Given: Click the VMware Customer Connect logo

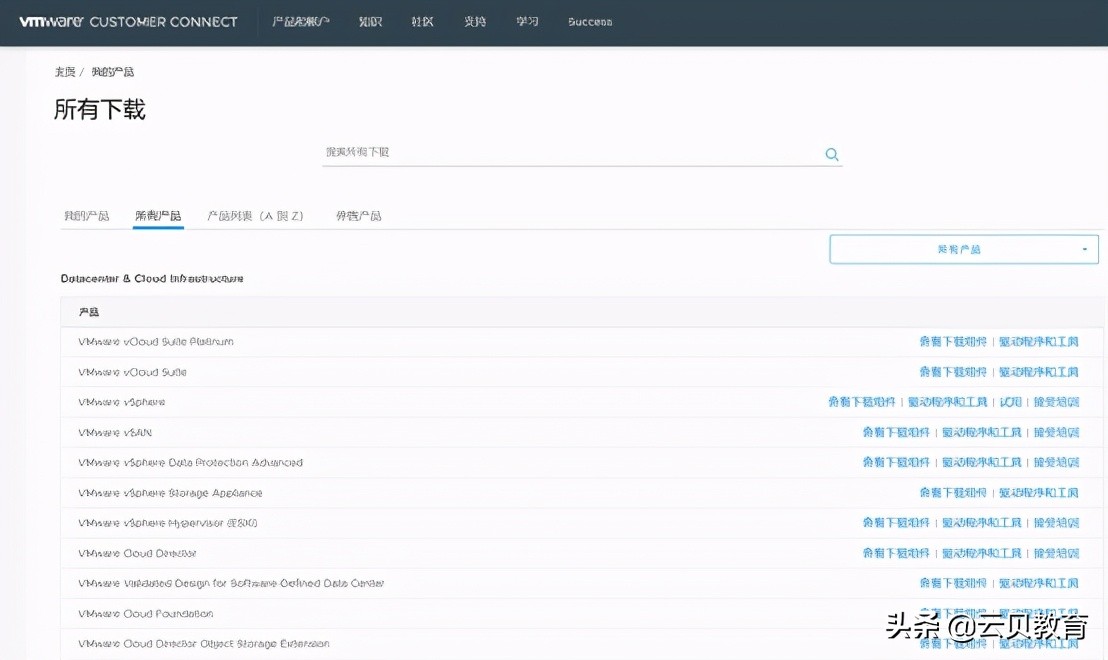Looking at the screenshot, I should 128,21.
